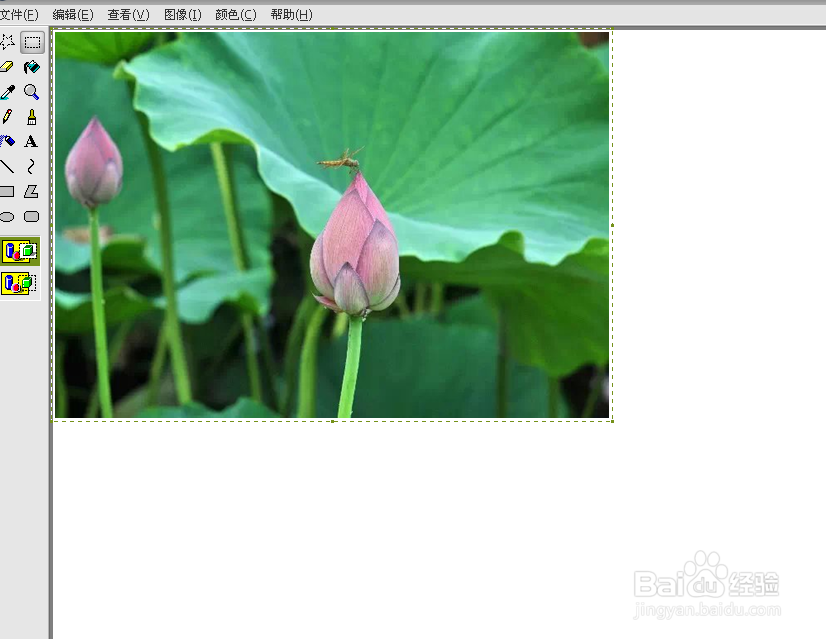Click the selection's bottom-middle resize handle
Image resolution: width=826 pixels, height=639 pixels.
(x=332, y=421)
